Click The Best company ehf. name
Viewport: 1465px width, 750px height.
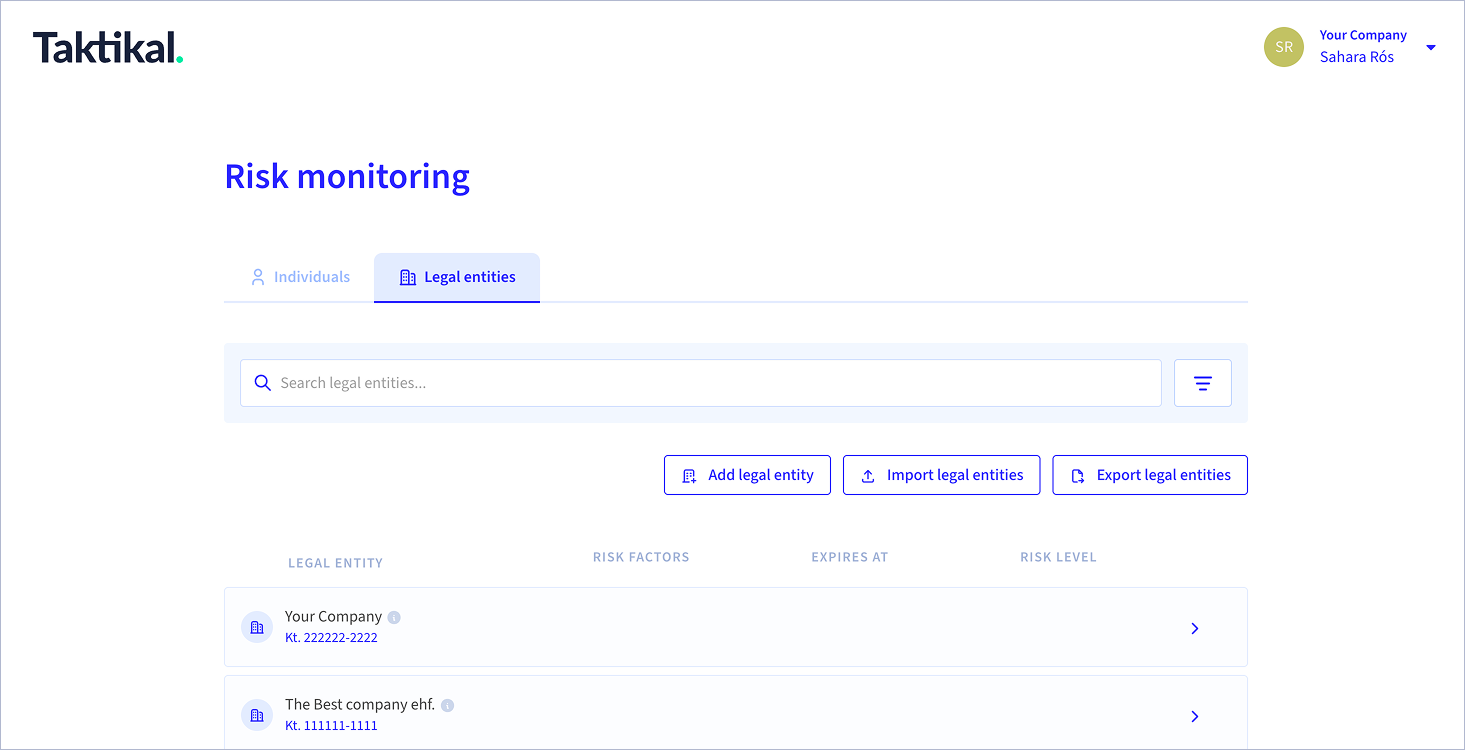(360, 704)
